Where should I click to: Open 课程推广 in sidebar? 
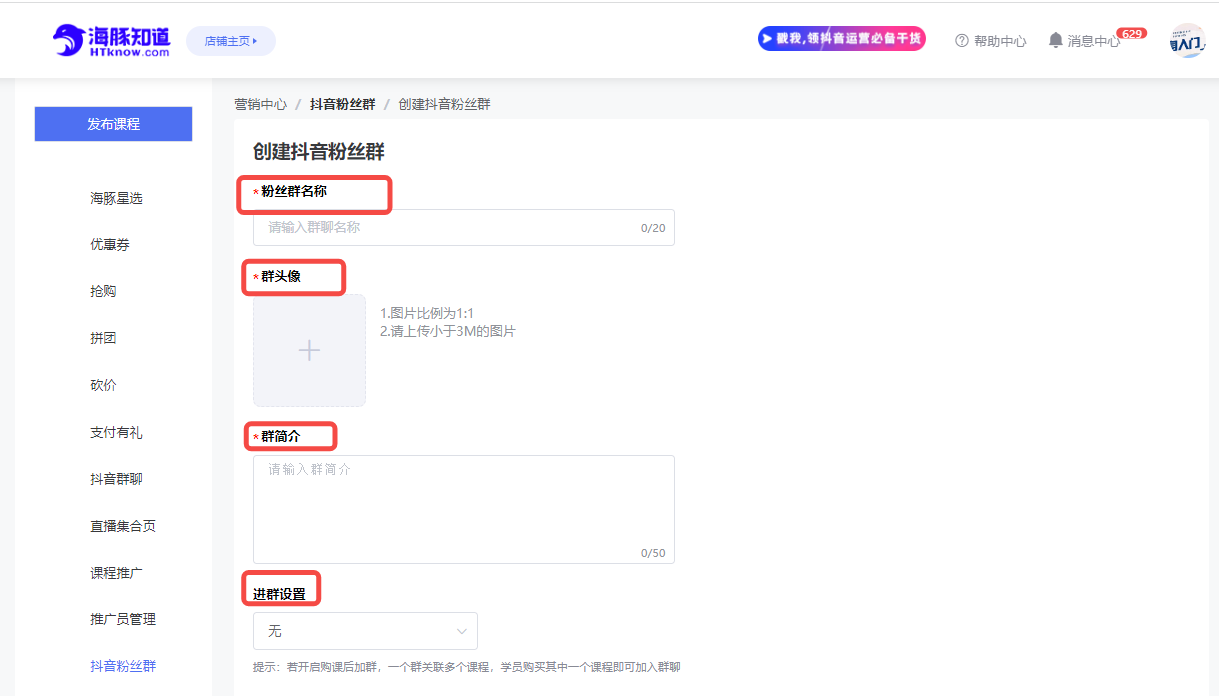(116, 573)
